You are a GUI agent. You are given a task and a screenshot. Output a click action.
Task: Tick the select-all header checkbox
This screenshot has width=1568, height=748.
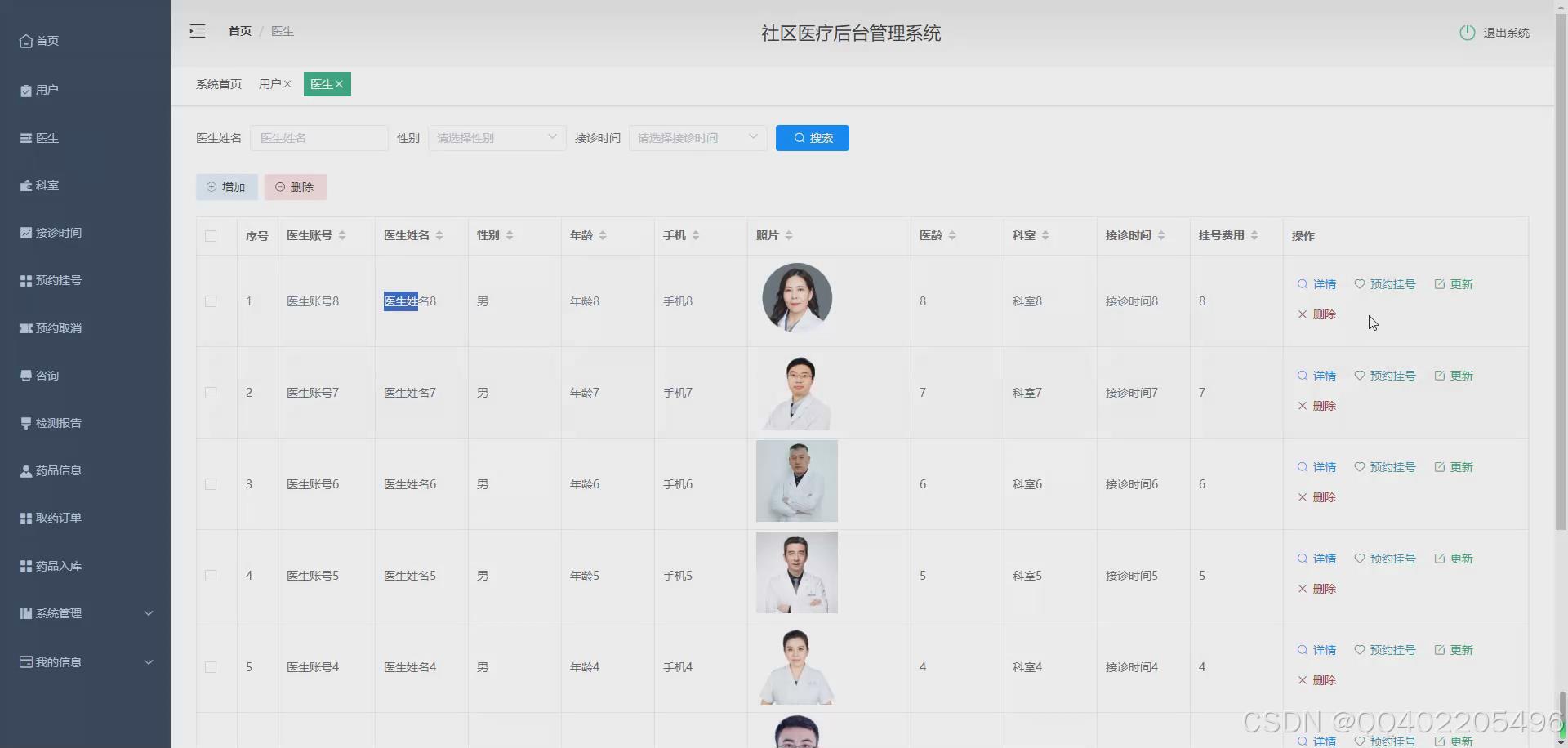coord(211,236)
